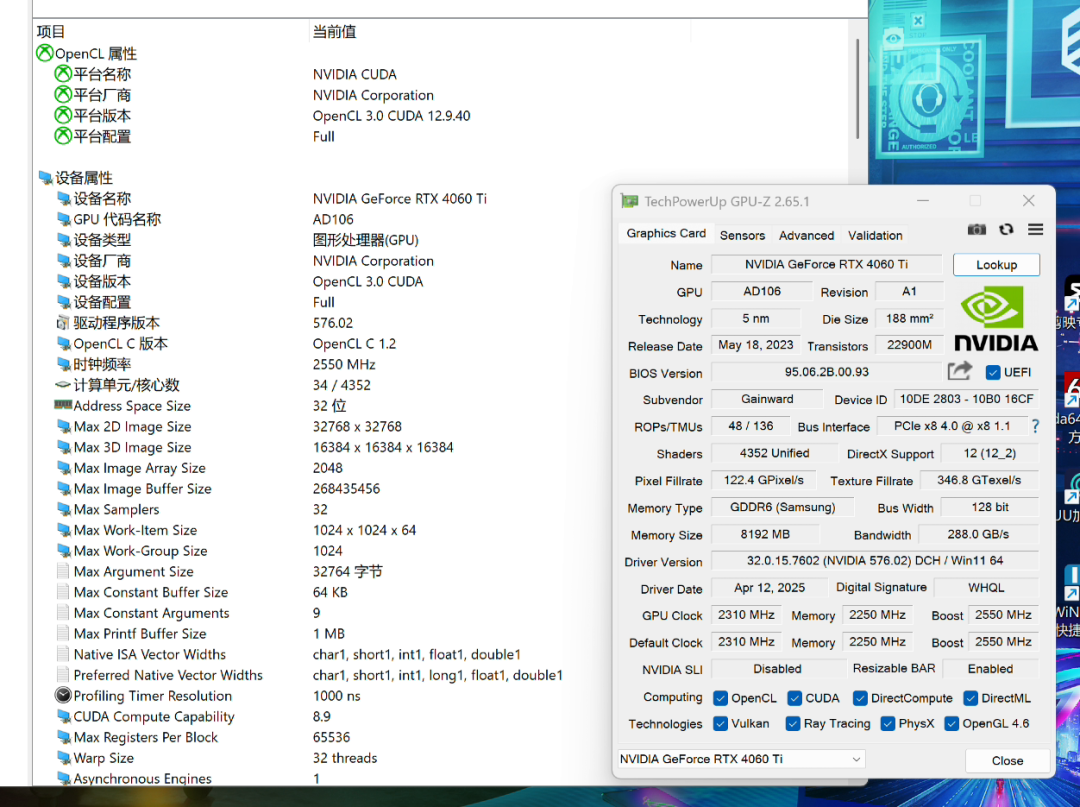Toggle the OpenCL computing checkbox

pos(720,698)
